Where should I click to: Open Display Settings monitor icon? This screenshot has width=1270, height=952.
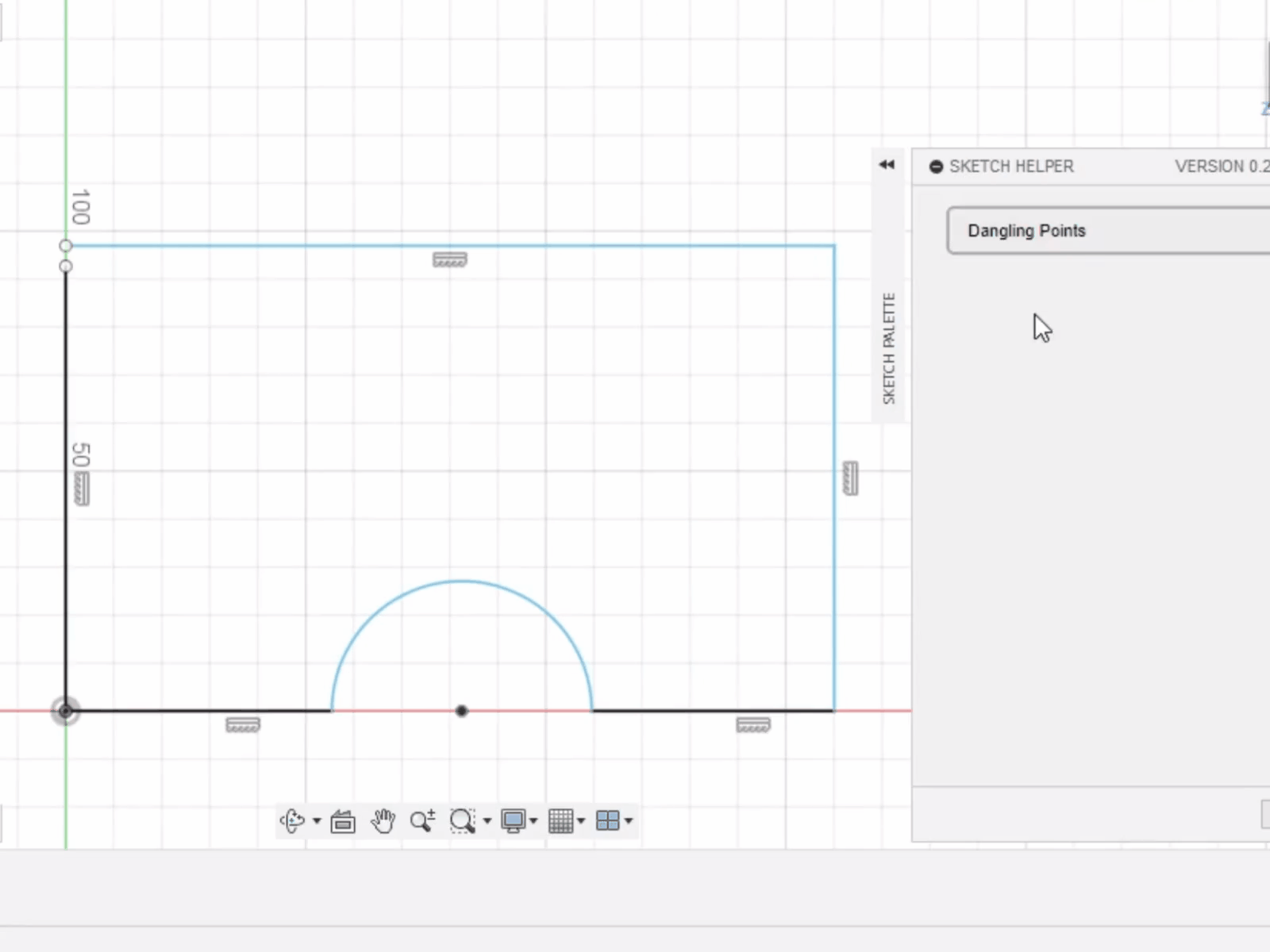pos(514,821)
